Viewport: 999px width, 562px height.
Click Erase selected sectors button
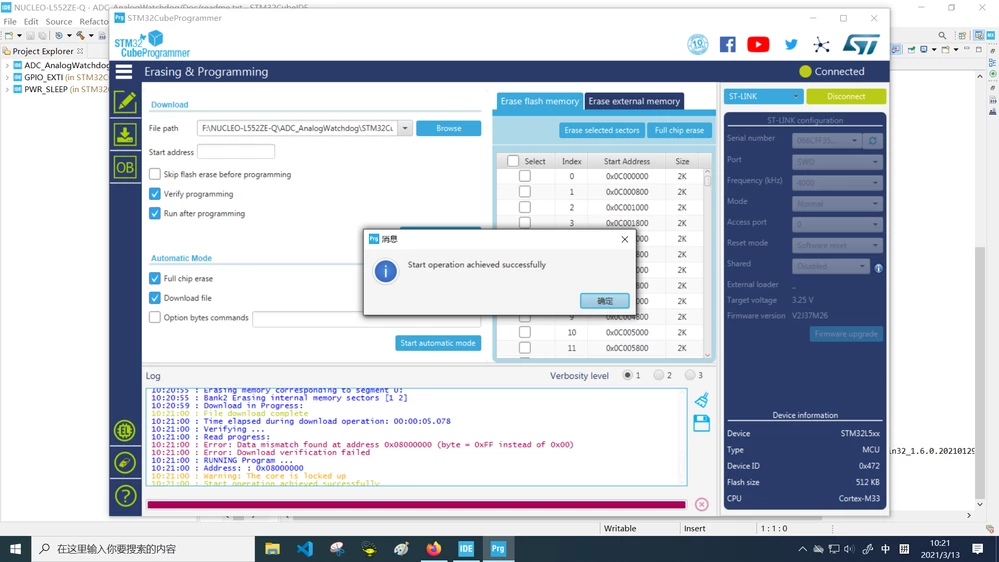(601, 130)
